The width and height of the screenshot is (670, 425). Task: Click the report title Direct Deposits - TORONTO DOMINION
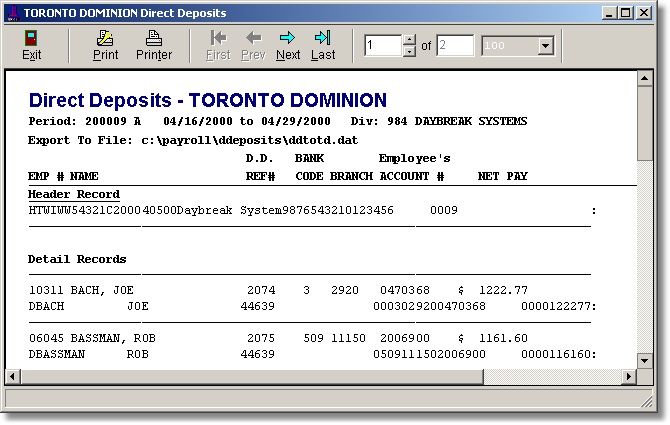point(208,100)
